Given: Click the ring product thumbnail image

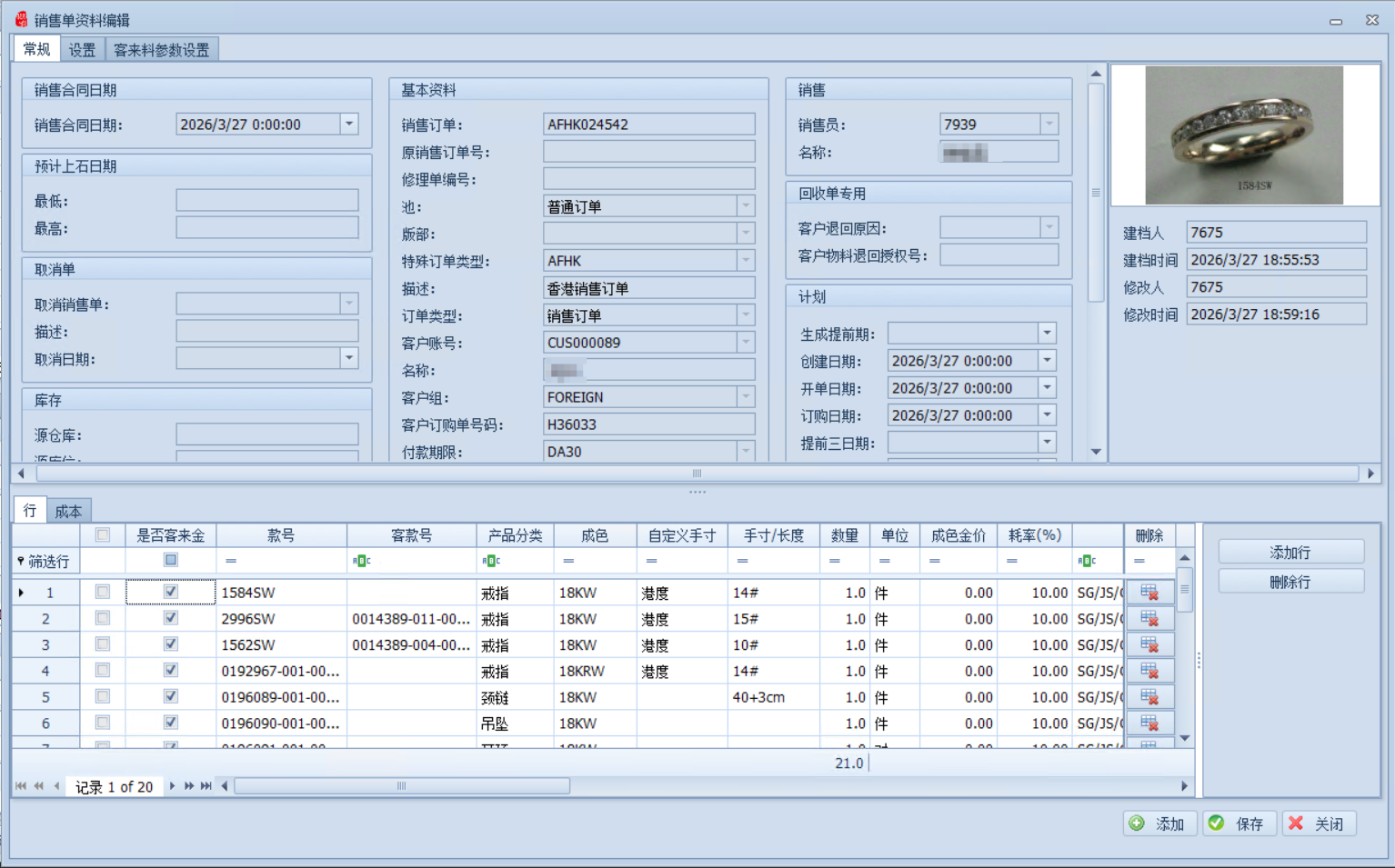Looking at the screenshot, I should (1244, 135).
